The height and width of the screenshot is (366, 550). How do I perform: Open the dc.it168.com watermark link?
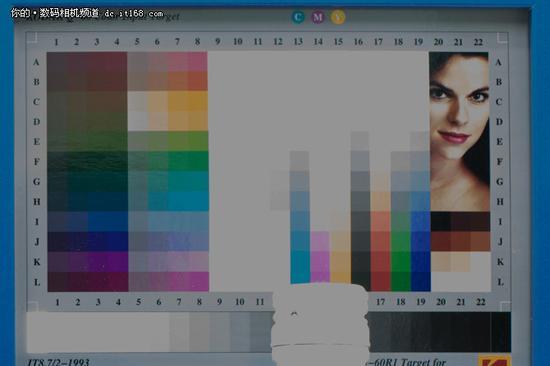pyautogui.click(x=133, y=14)
